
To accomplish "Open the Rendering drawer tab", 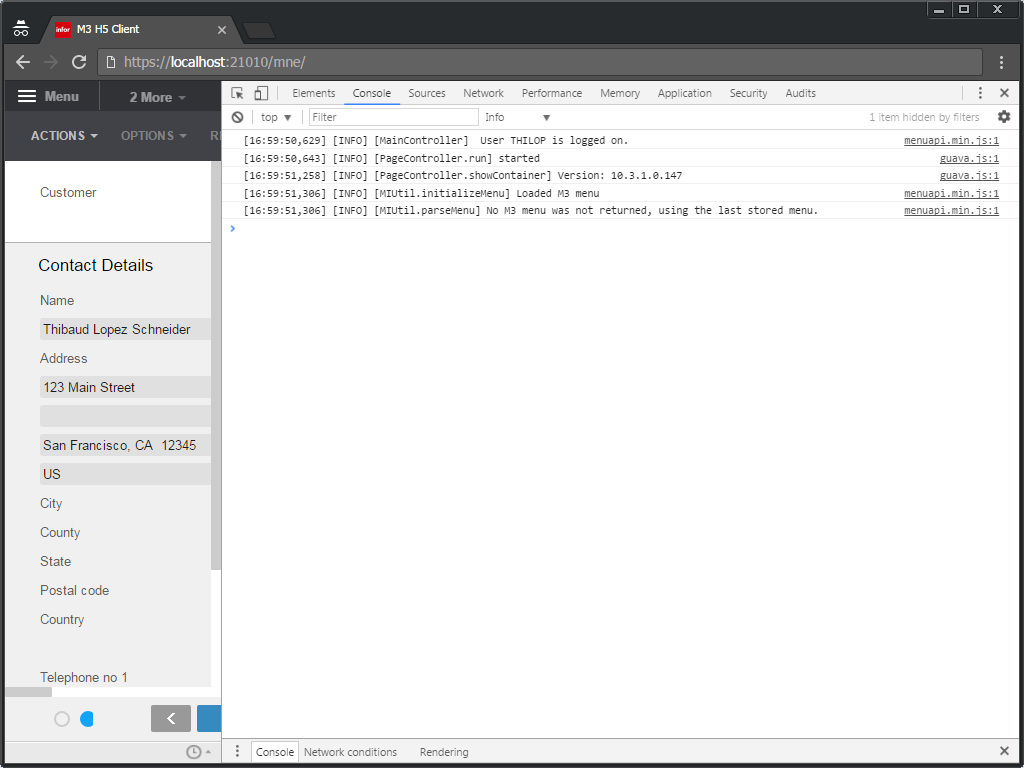I will 444,752.
